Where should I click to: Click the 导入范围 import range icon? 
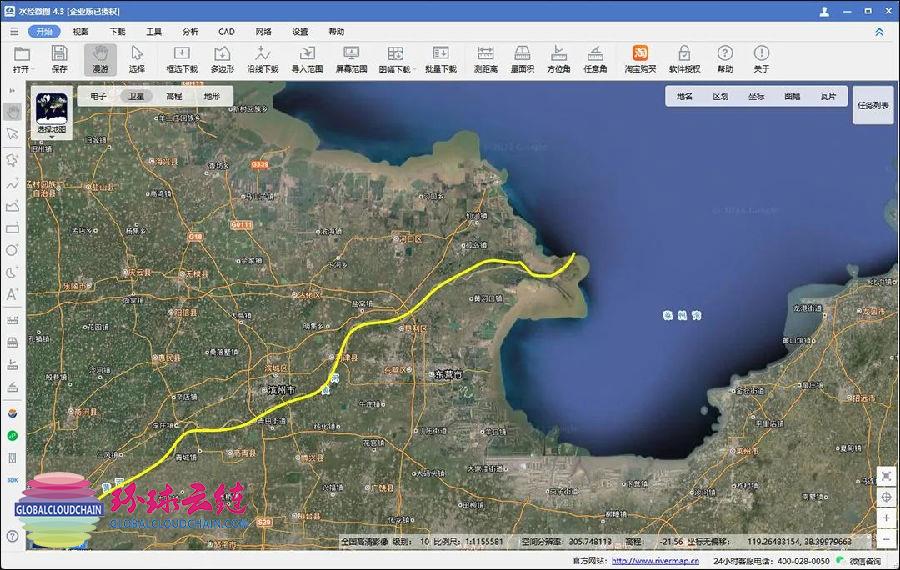(x=306, y=58)
